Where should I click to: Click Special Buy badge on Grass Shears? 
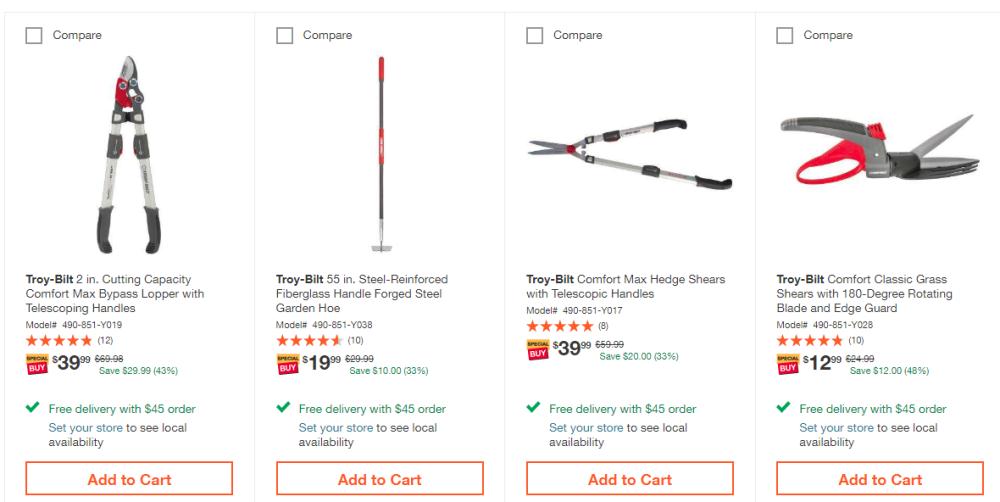click(x=788, y=365)
